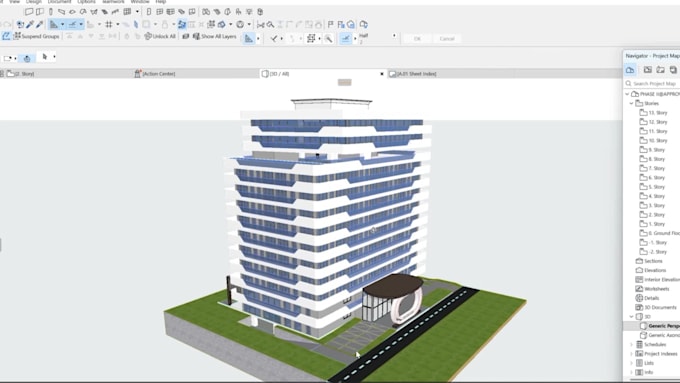
Task: Toggle the guide lines ruler icon
Action: [54, 25]
